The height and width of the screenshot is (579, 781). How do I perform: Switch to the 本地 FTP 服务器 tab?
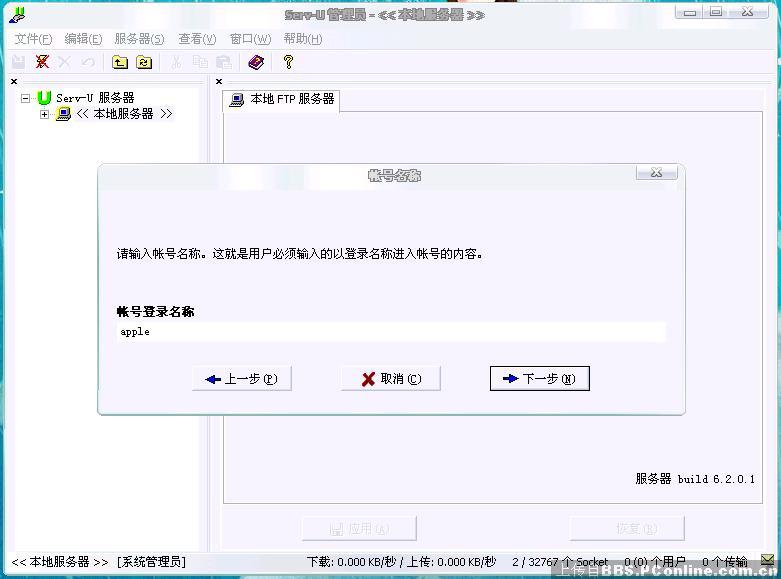click(282, 100)
